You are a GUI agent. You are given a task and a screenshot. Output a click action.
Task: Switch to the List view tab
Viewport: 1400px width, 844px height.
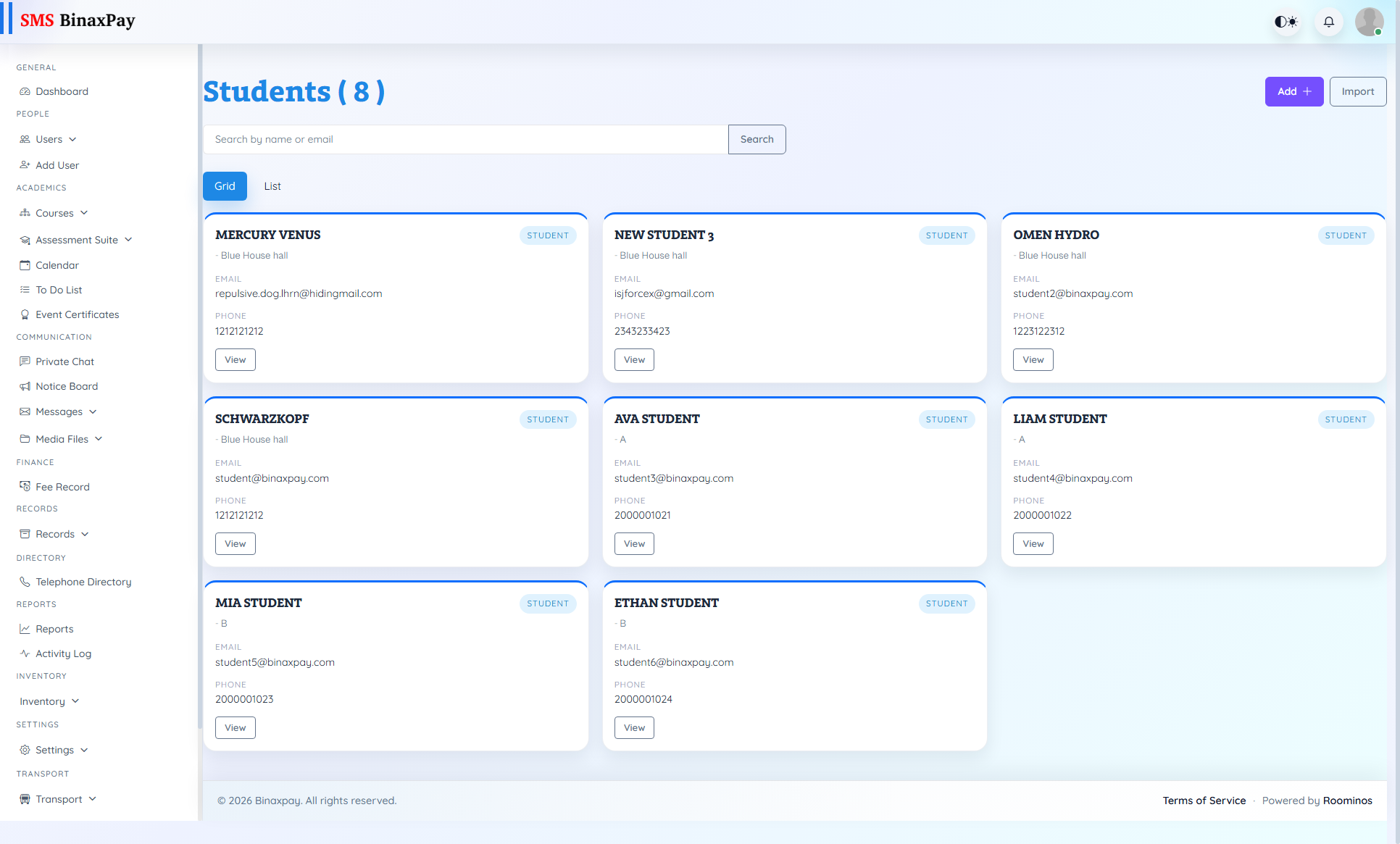pos(272,186)
